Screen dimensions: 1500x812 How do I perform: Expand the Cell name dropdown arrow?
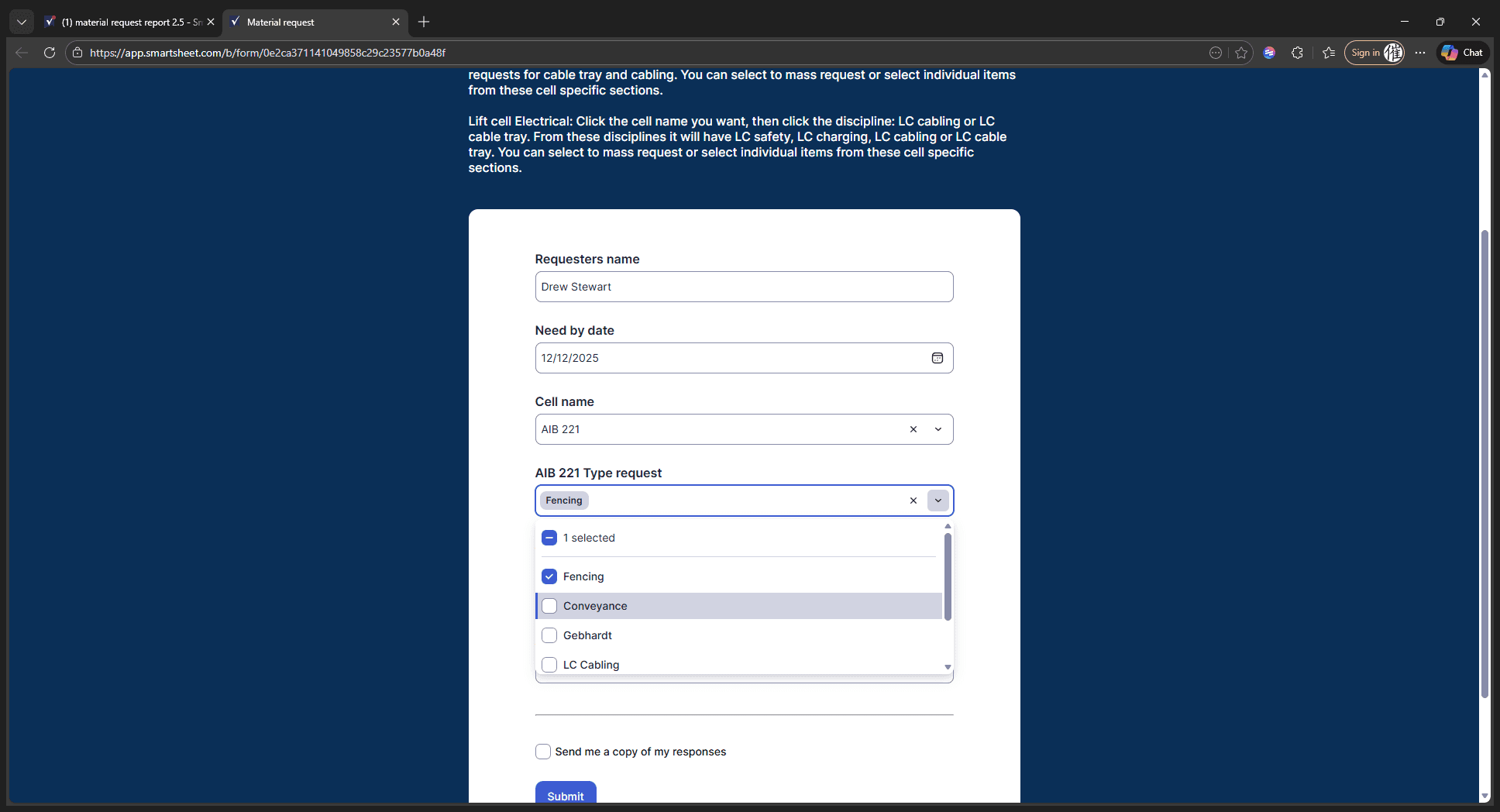click(x=938, y=429)
